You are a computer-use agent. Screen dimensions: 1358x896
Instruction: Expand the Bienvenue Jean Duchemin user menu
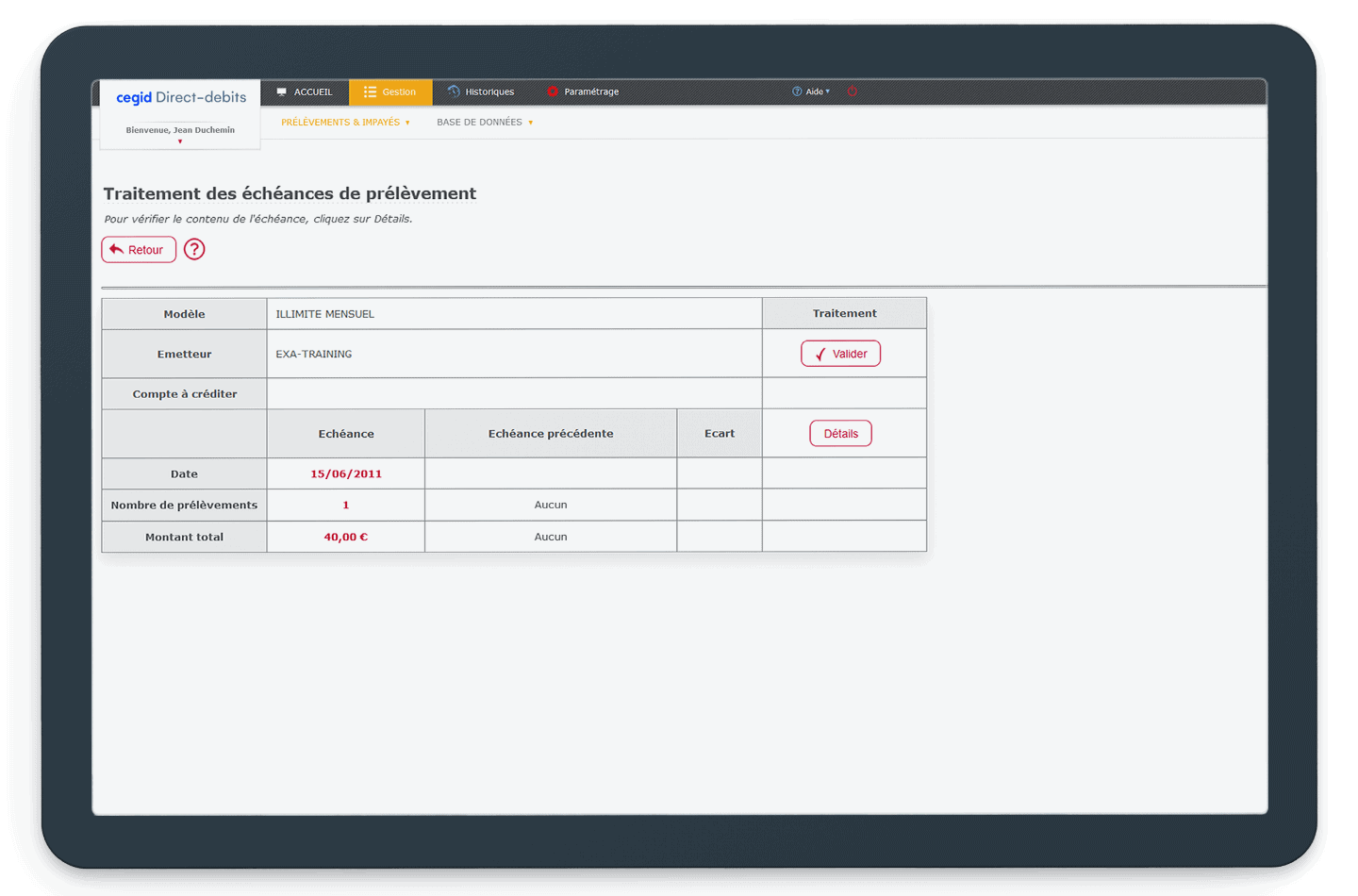point(180,133)
